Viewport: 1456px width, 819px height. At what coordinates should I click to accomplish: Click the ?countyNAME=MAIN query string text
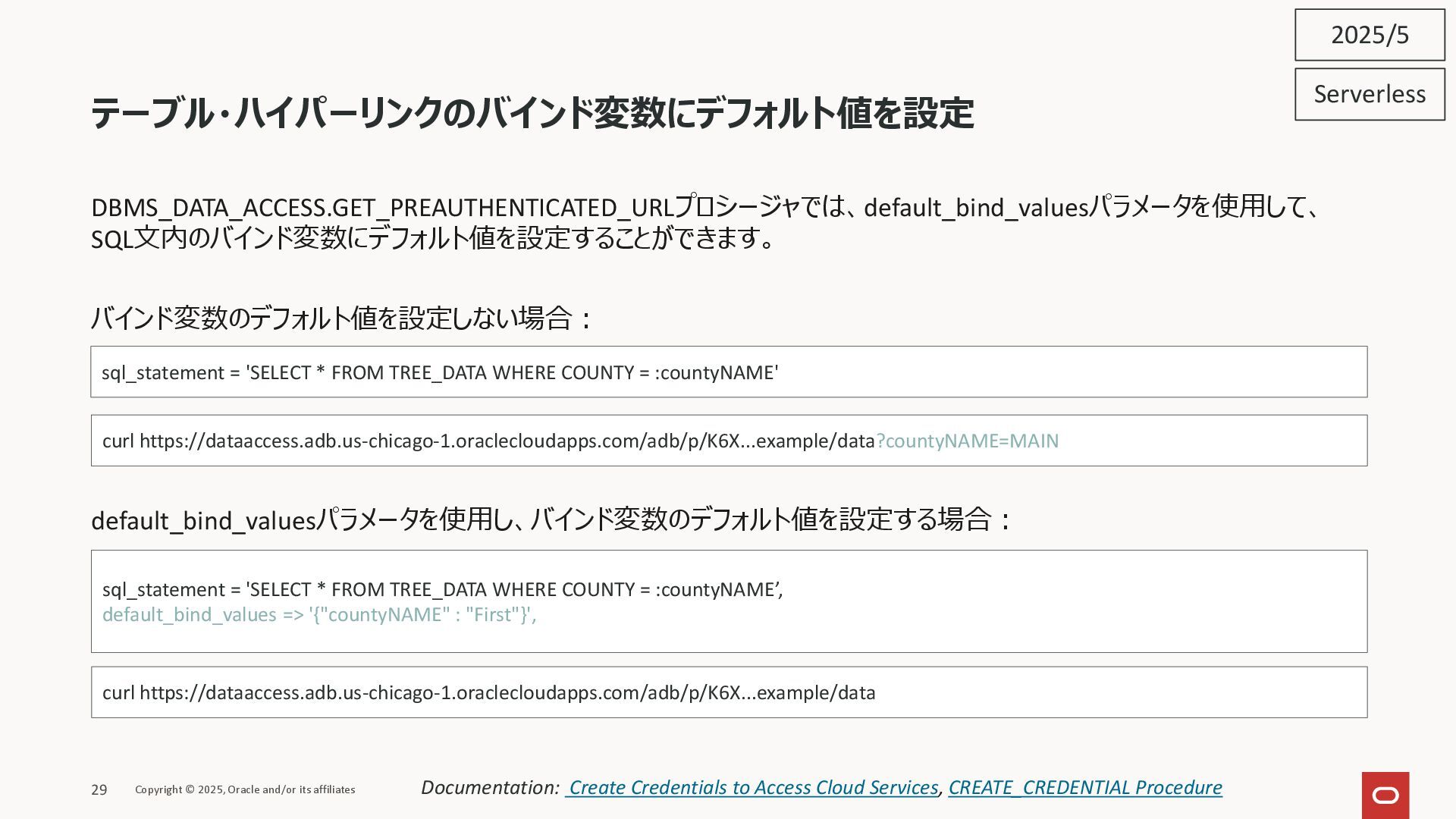coord(968,441)
